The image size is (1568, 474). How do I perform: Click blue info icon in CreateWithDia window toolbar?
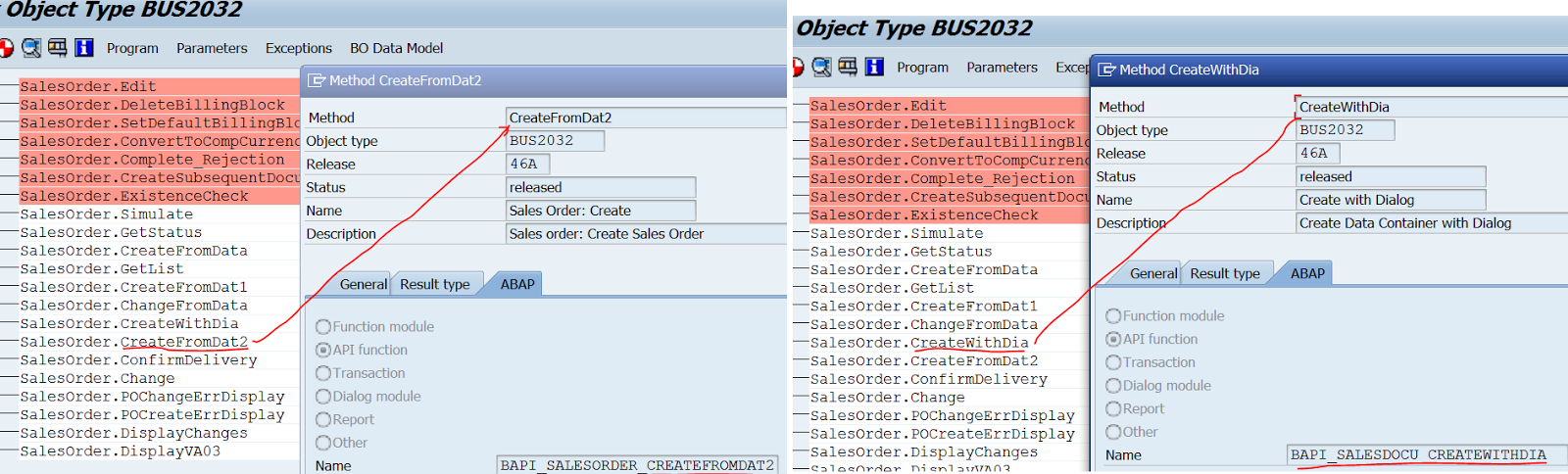click(x=874, y=67)
